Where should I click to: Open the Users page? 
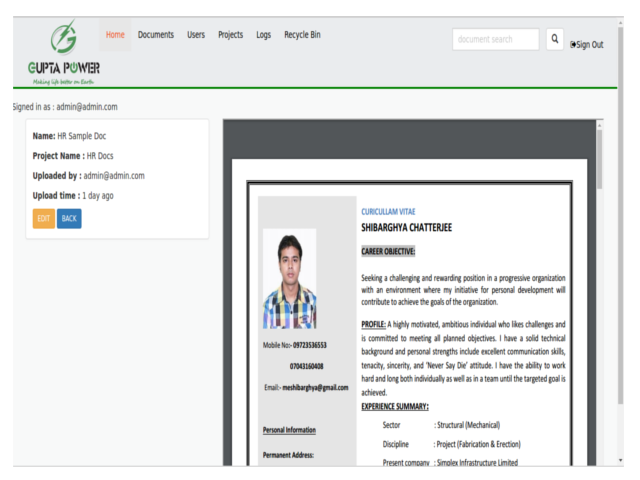click(x=196, y=35)
